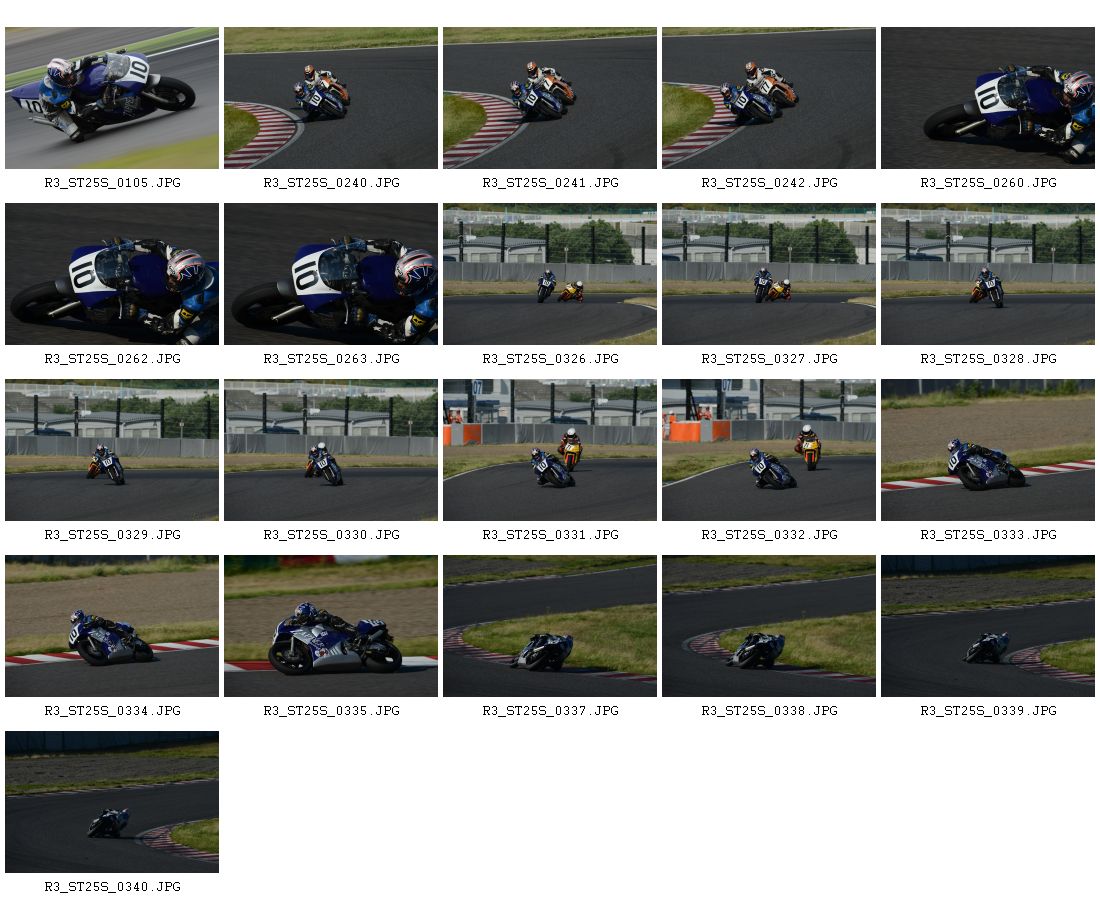Click the R3_ST25S_0326.JPG thumbnail
The image size is (1100, 900).
550,274
